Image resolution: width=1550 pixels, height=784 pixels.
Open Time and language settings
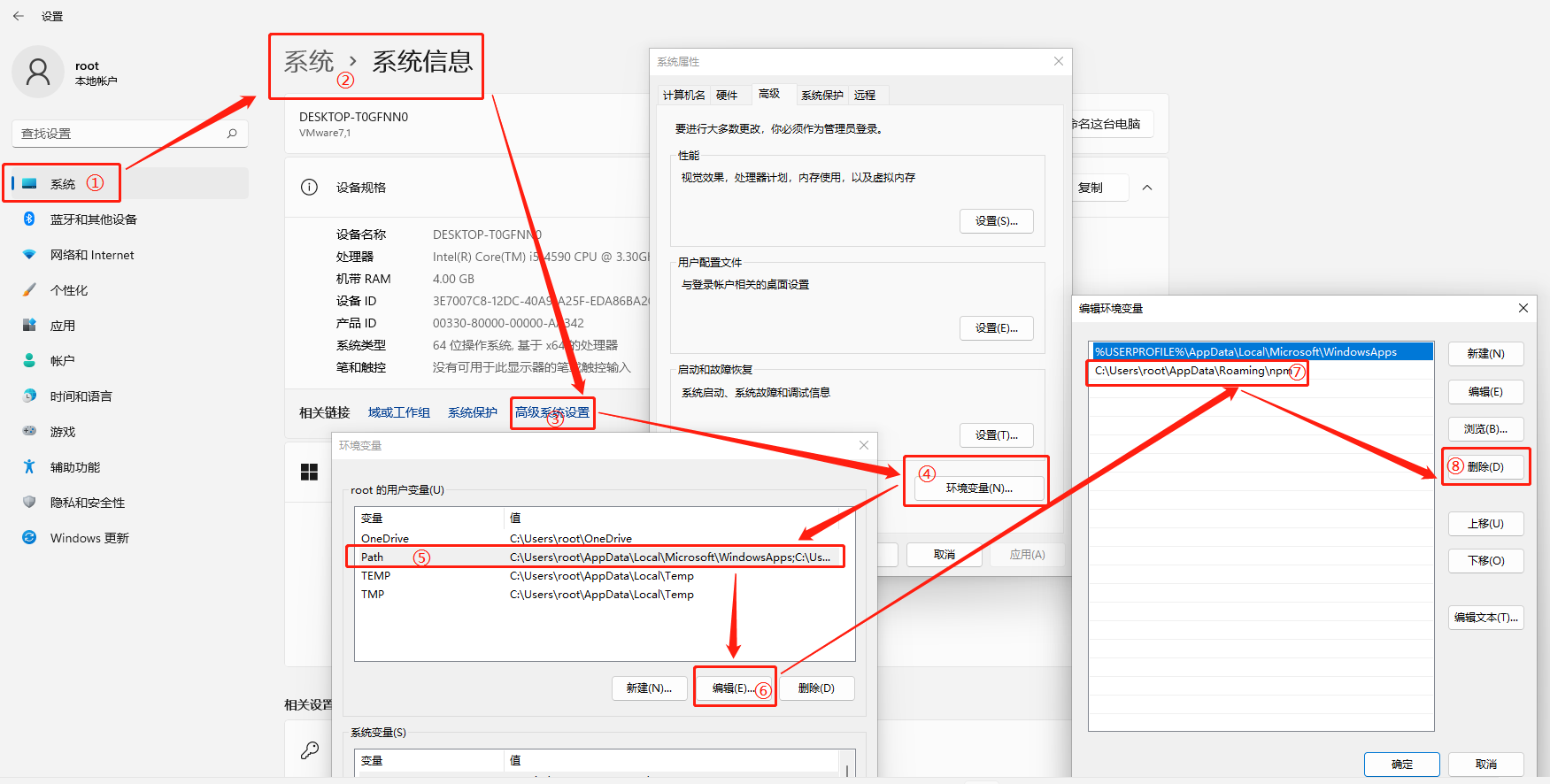(81, 396)
